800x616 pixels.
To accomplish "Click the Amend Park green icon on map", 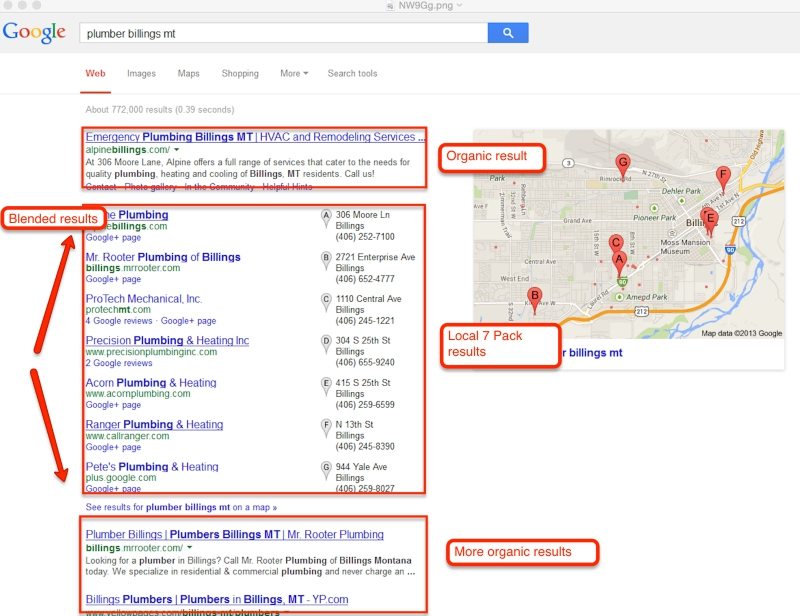I will click(619, 297).
